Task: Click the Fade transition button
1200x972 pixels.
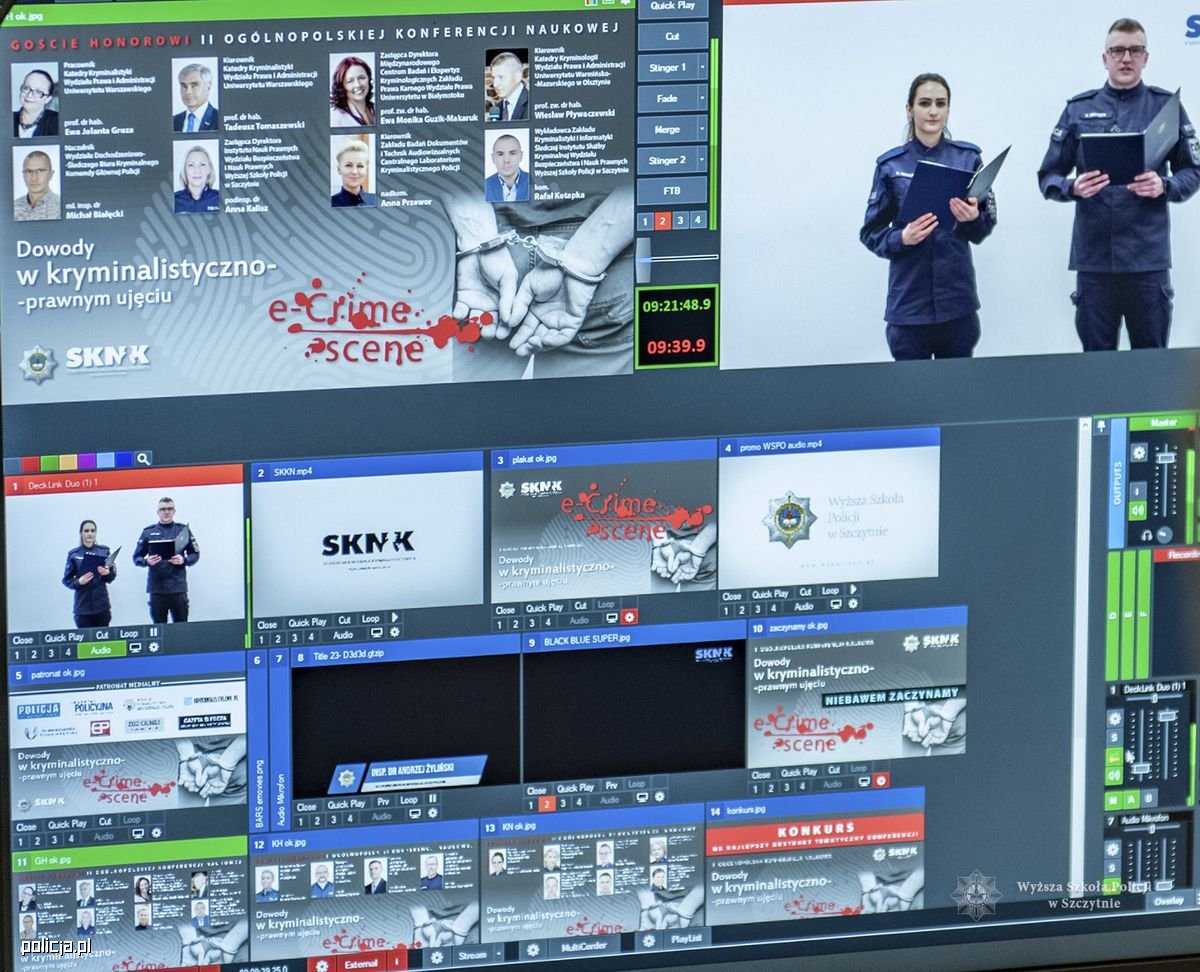Action: coord(666,99)
